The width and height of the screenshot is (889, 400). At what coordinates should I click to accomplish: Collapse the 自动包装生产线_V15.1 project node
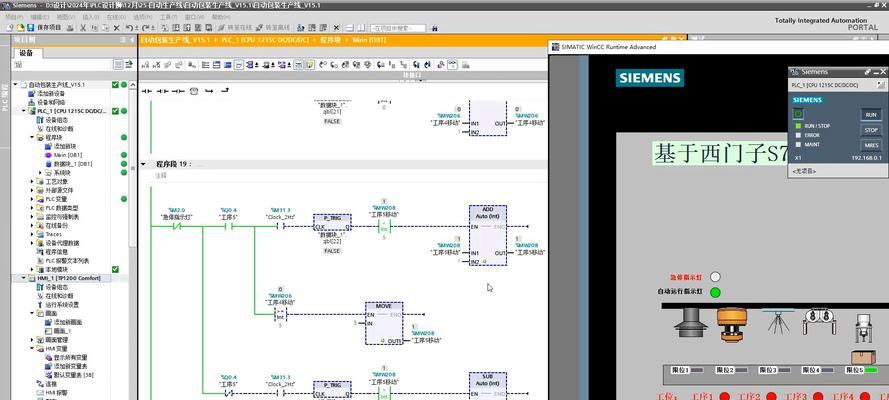click(x=16, y=84)
